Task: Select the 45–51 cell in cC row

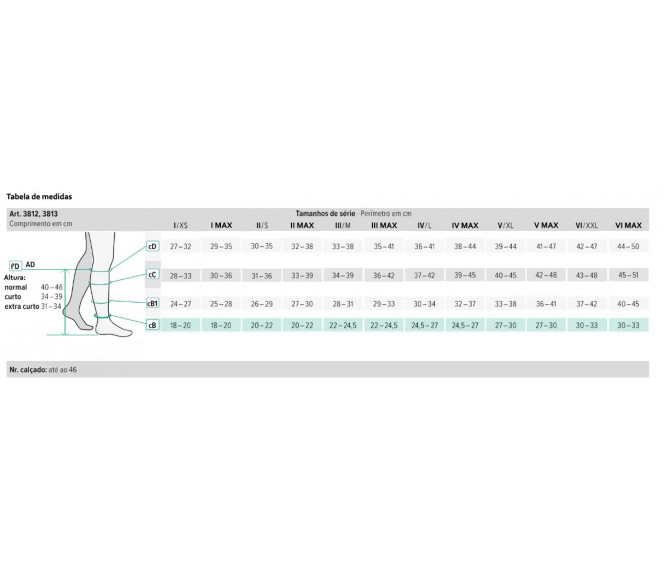Action: click(627, 274)
